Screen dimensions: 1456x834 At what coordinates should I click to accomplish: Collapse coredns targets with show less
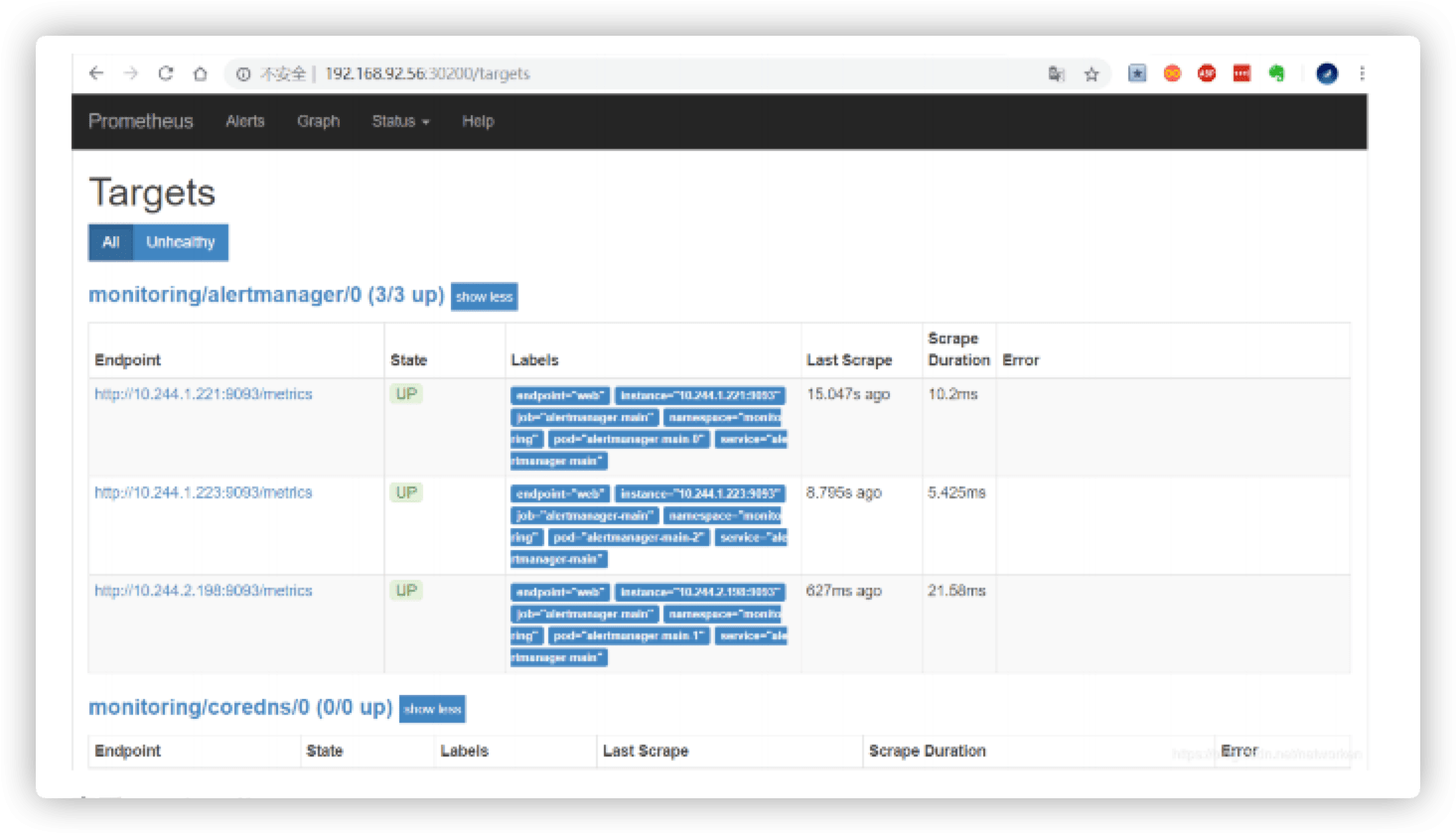coord(432,709)
